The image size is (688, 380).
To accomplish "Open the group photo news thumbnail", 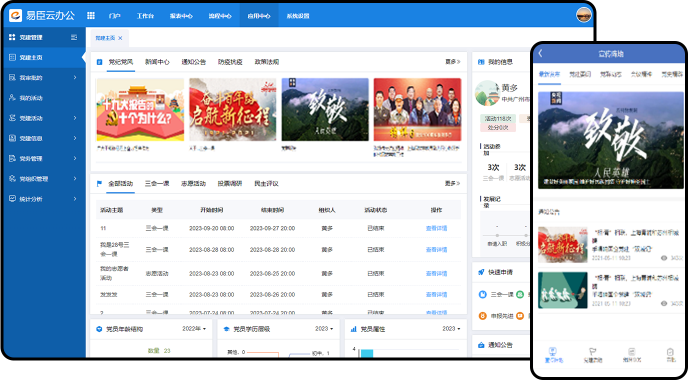I will coord(417,110).
